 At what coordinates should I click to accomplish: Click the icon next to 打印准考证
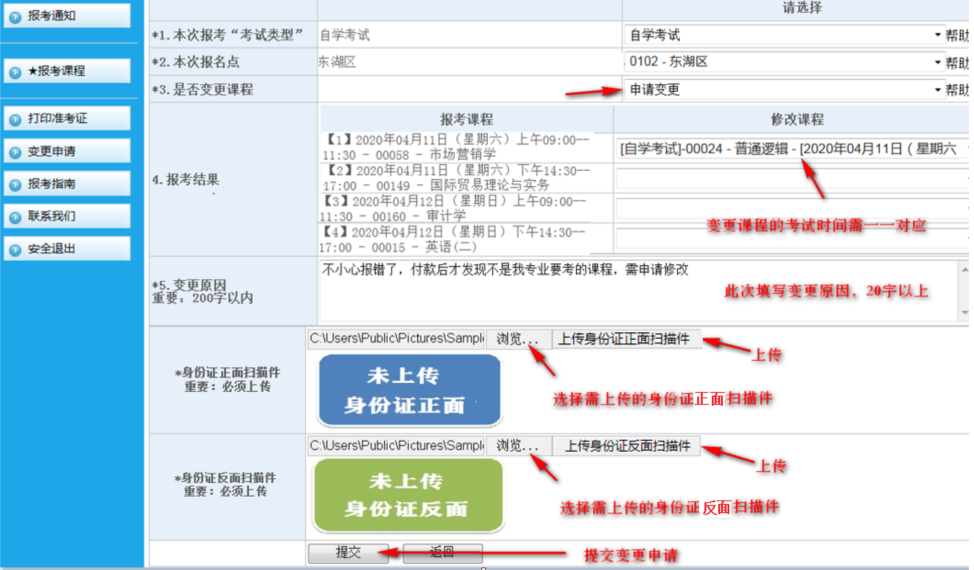click(15, 119)
